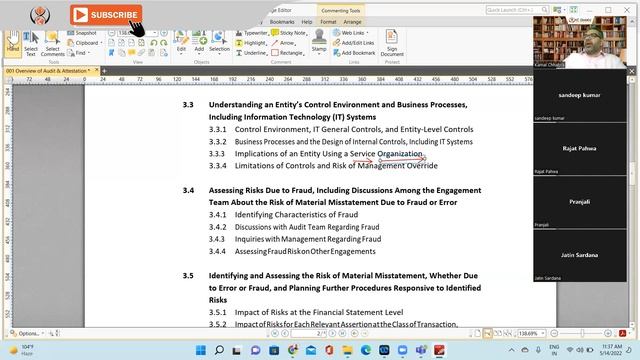Open Windows Start menu

[201, 350]
